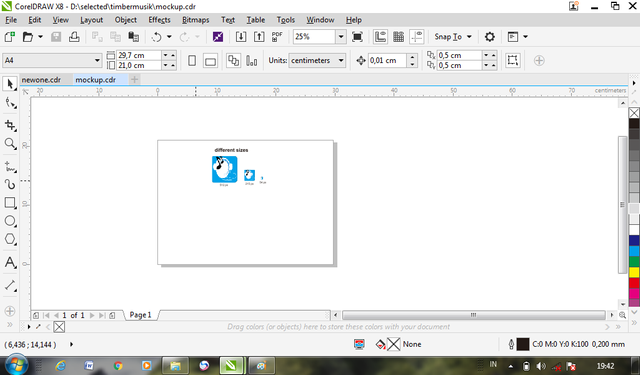This screenshot has width=640, height=375.
Task: Toggle Treat as filled button
Action: click(513, 61)
